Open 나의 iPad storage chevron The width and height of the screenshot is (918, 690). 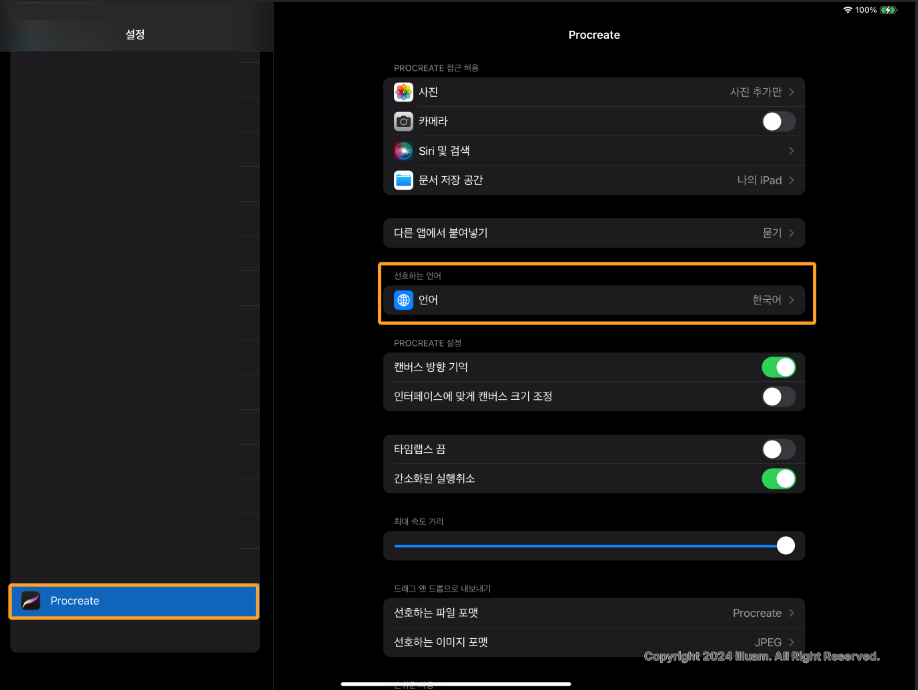pos(791,180)
